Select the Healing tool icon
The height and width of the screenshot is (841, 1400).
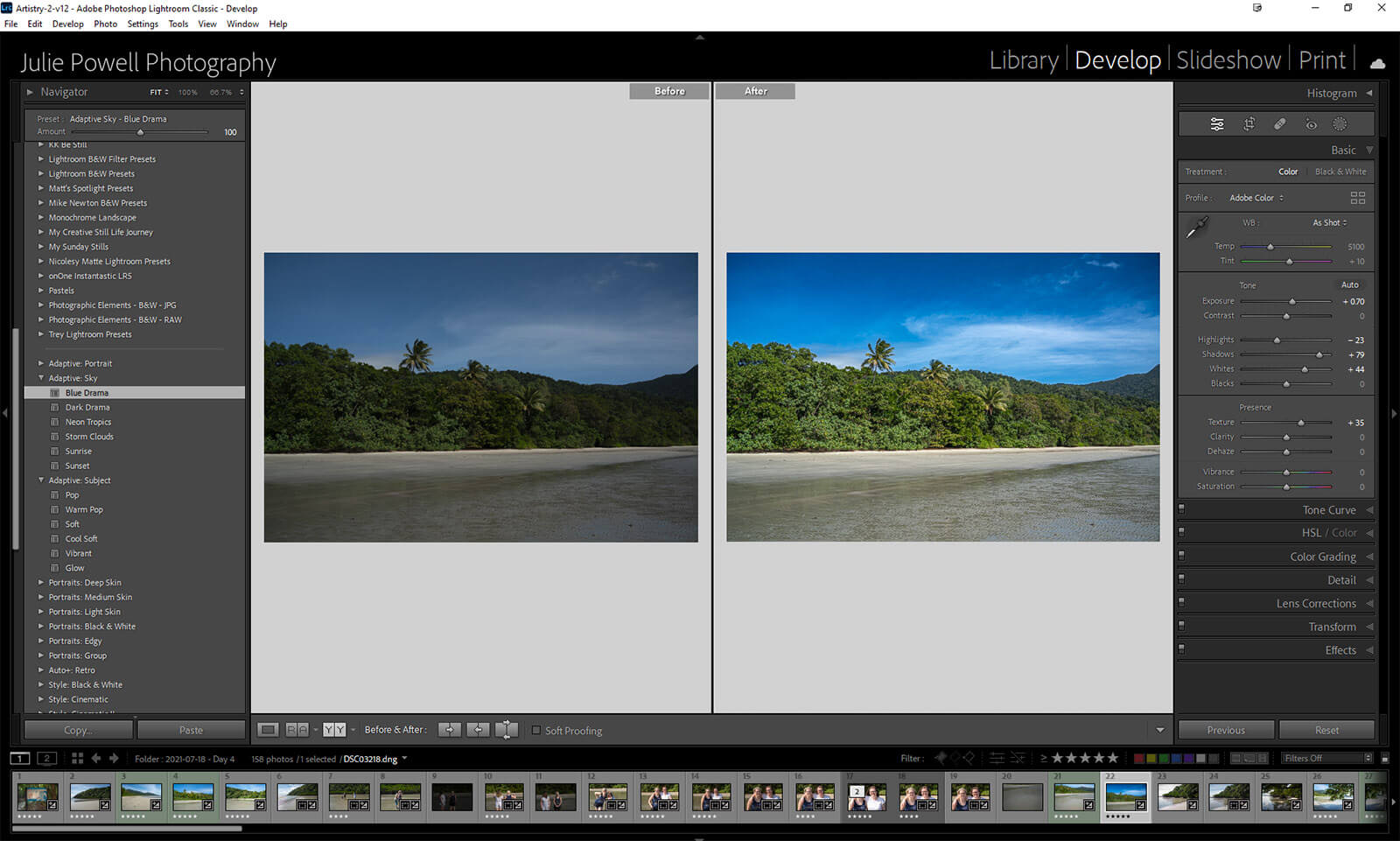pos(1279,124)
